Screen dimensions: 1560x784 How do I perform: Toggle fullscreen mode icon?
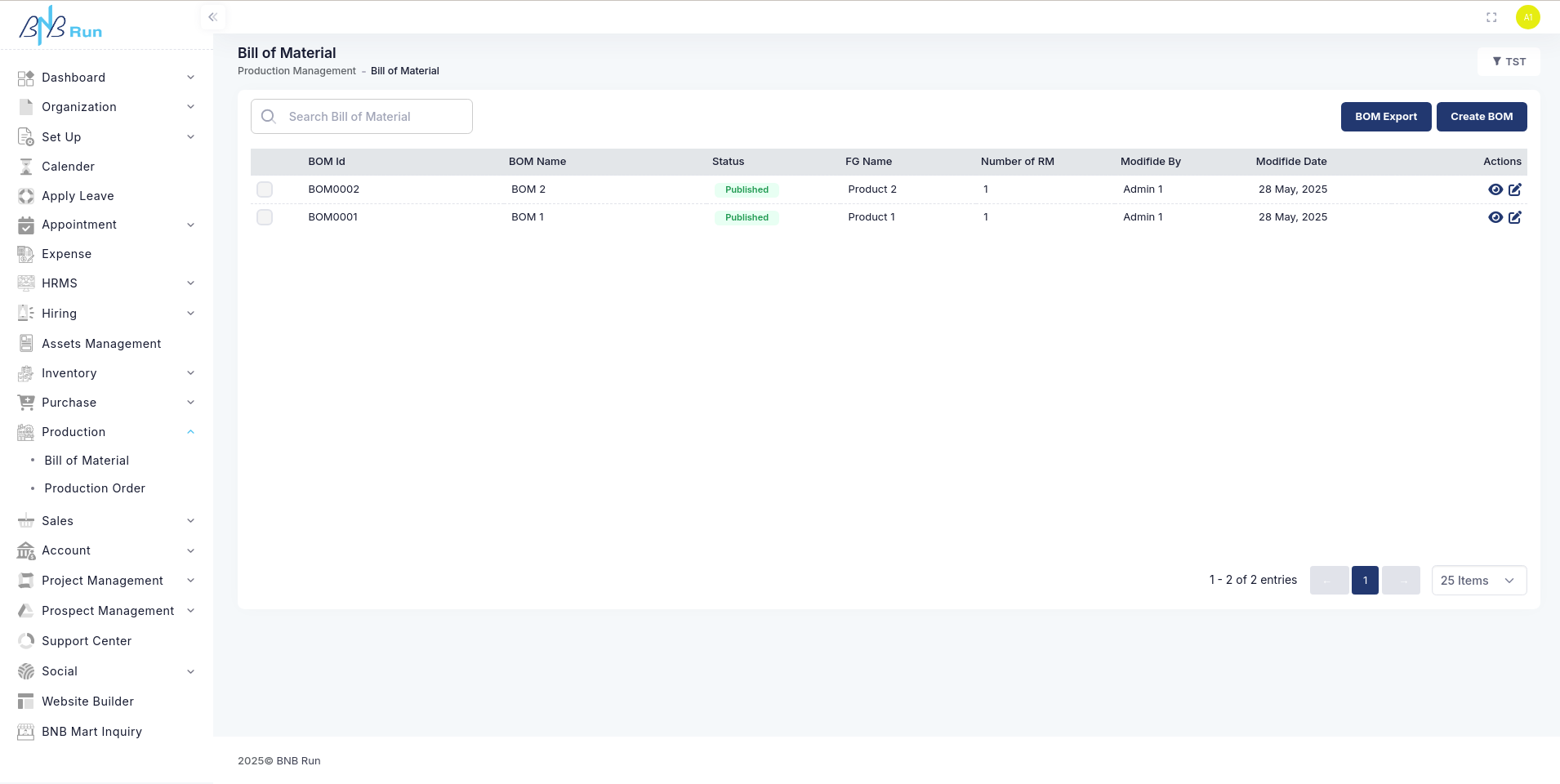tap(1491, 17)
